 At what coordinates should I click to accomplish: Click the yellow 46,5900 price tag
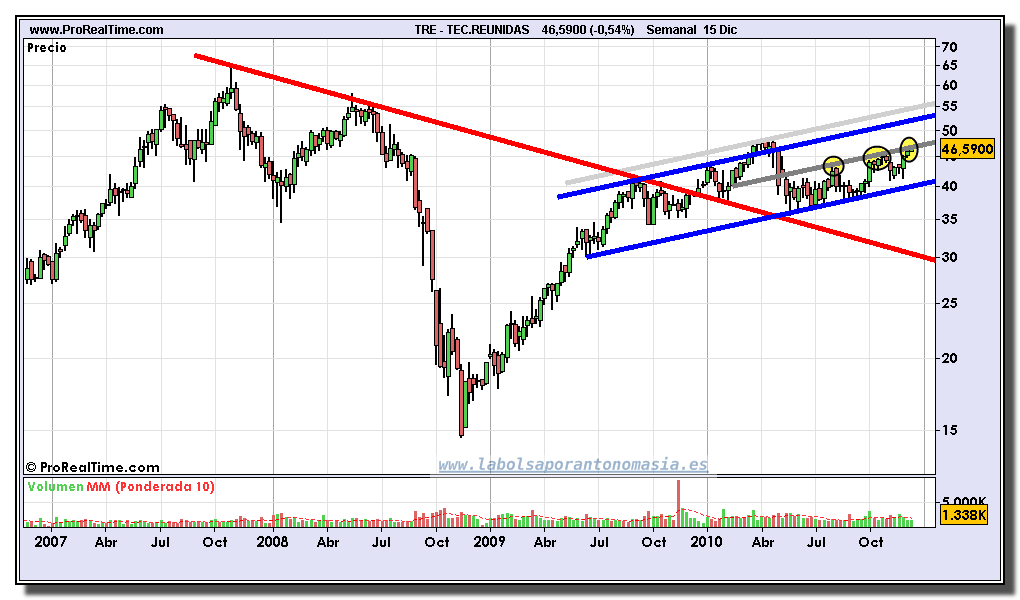(967, 150)
